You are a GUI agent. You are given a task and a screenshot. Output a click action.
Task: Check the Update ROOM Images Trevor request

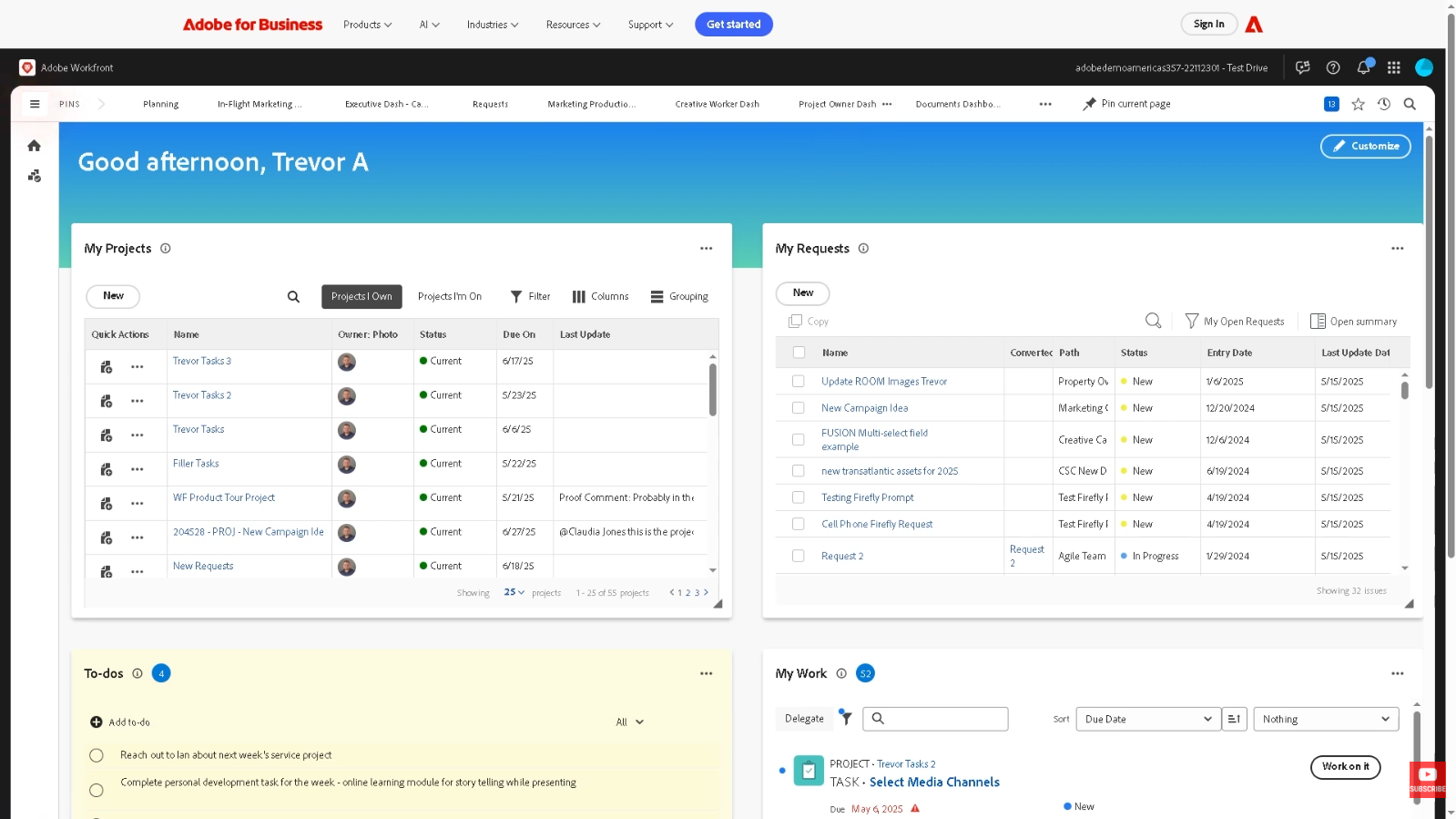[x=799, y=382]
